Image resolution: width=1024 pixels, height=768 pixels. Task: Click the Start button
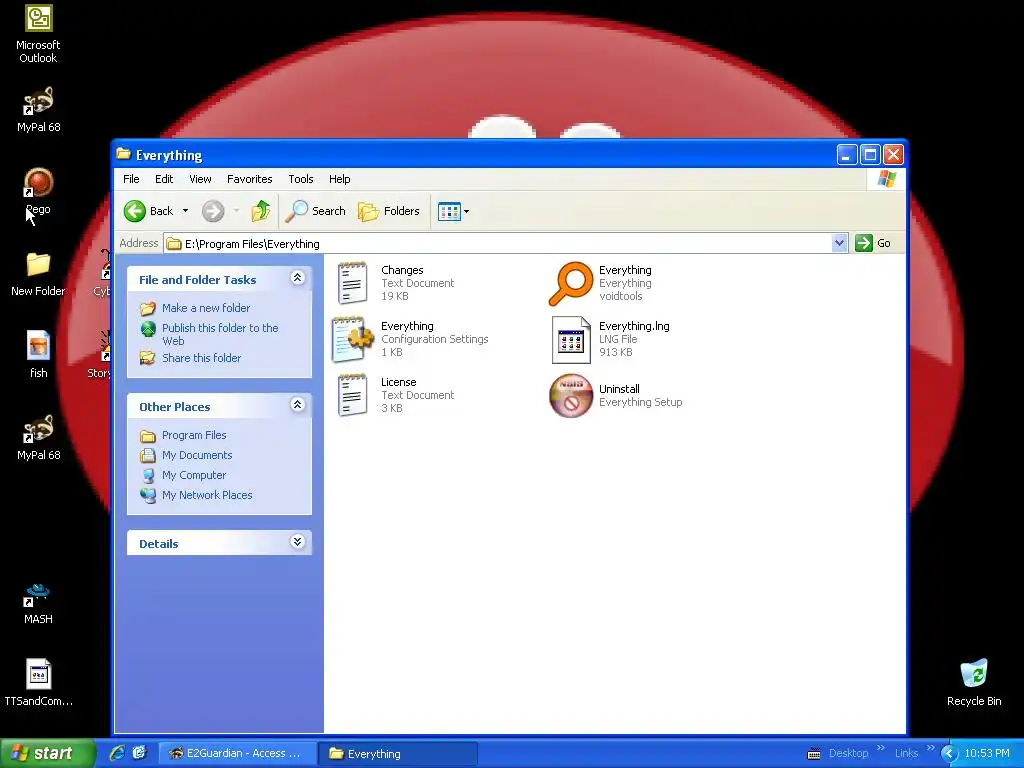coord(47,753)
